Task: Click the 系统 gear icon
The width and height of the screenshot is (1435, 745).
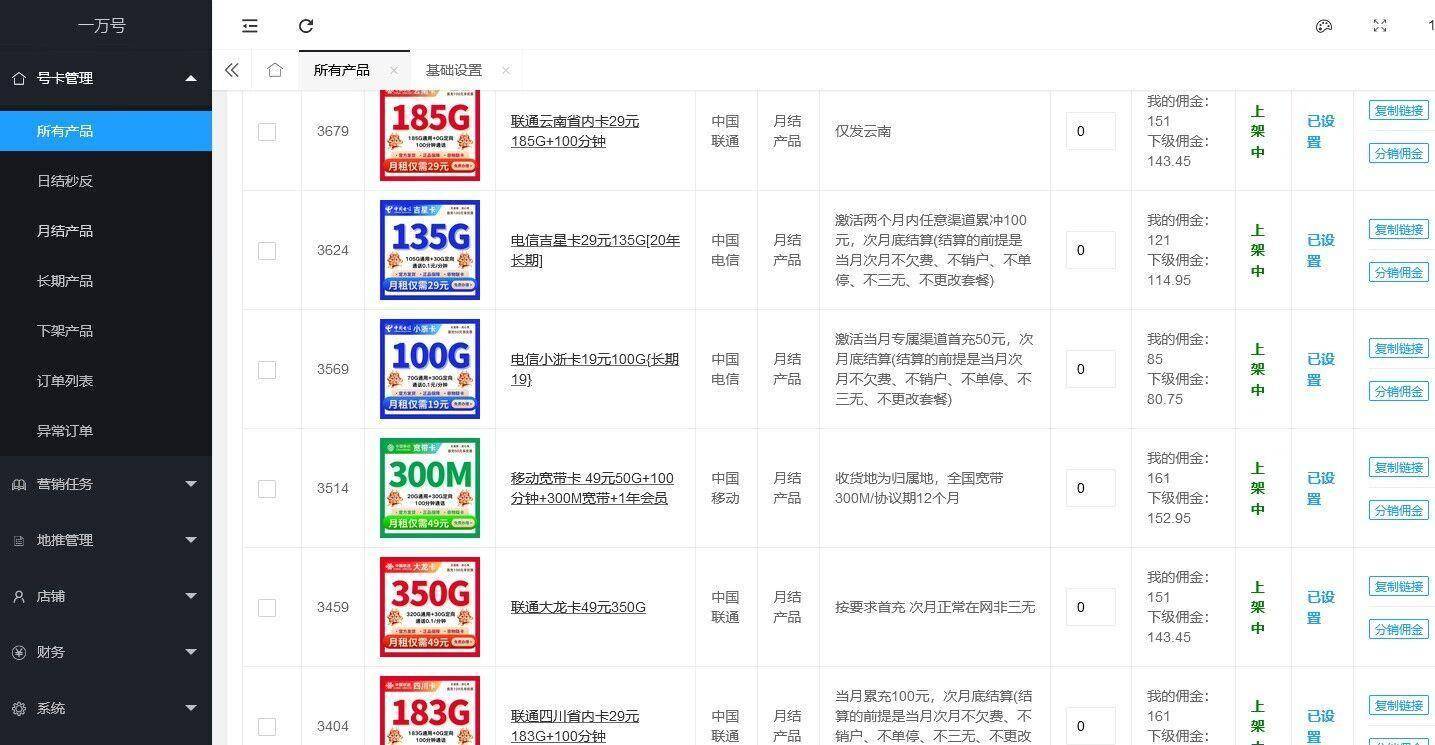Action: click(x=19, y=708)
